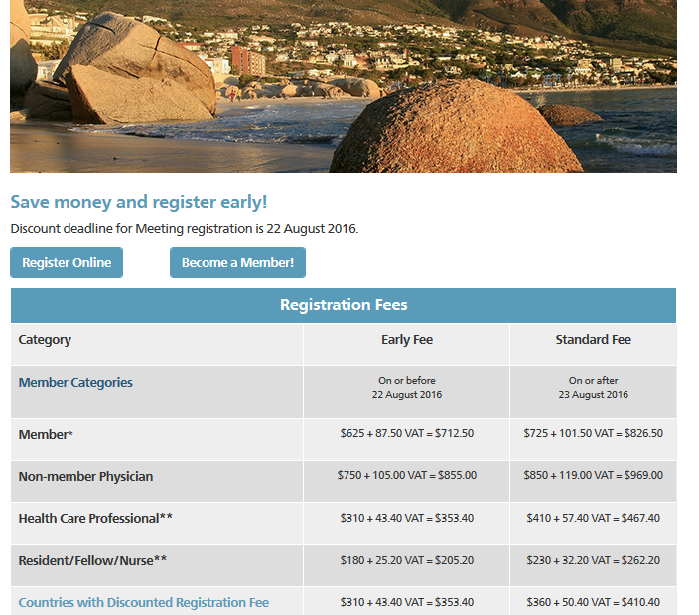Click the Standard Fee column header
This screenshot has width=699, height=615.
[593, 340]
